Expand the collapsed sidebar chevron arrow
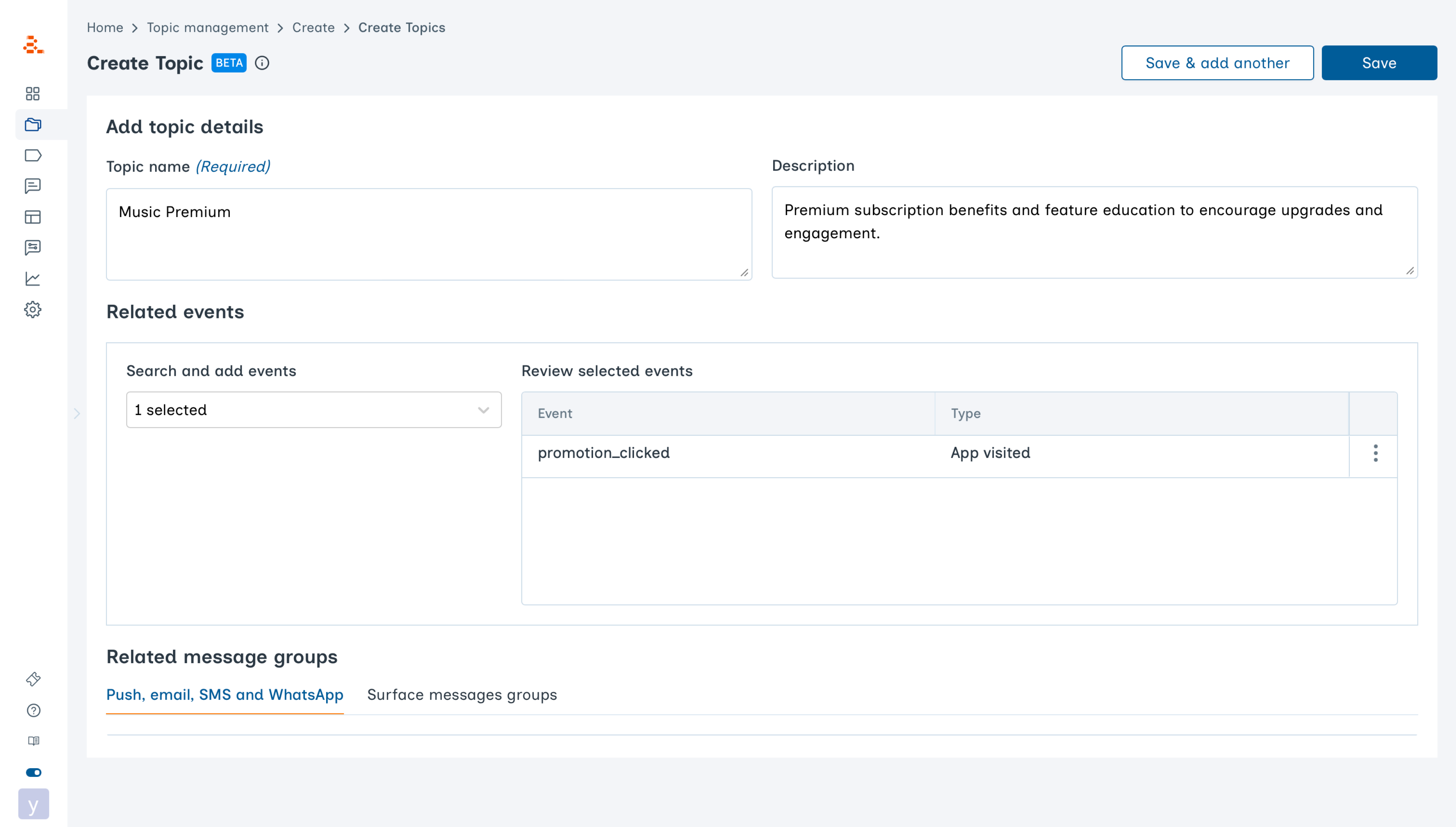The width and height of the screenshot is (1456, 827). pyautogui.click(x=77, y=413)
